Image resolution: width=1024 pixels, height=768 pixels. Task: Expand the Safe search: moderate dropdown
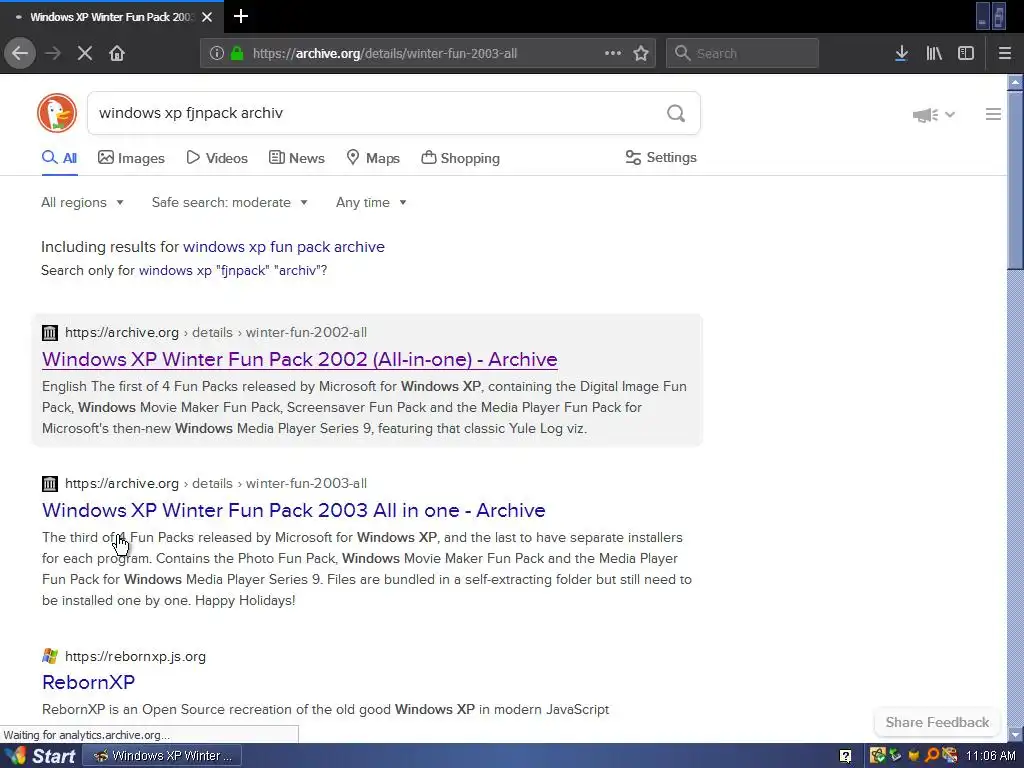pyautogui.click(x=229, y=202)
